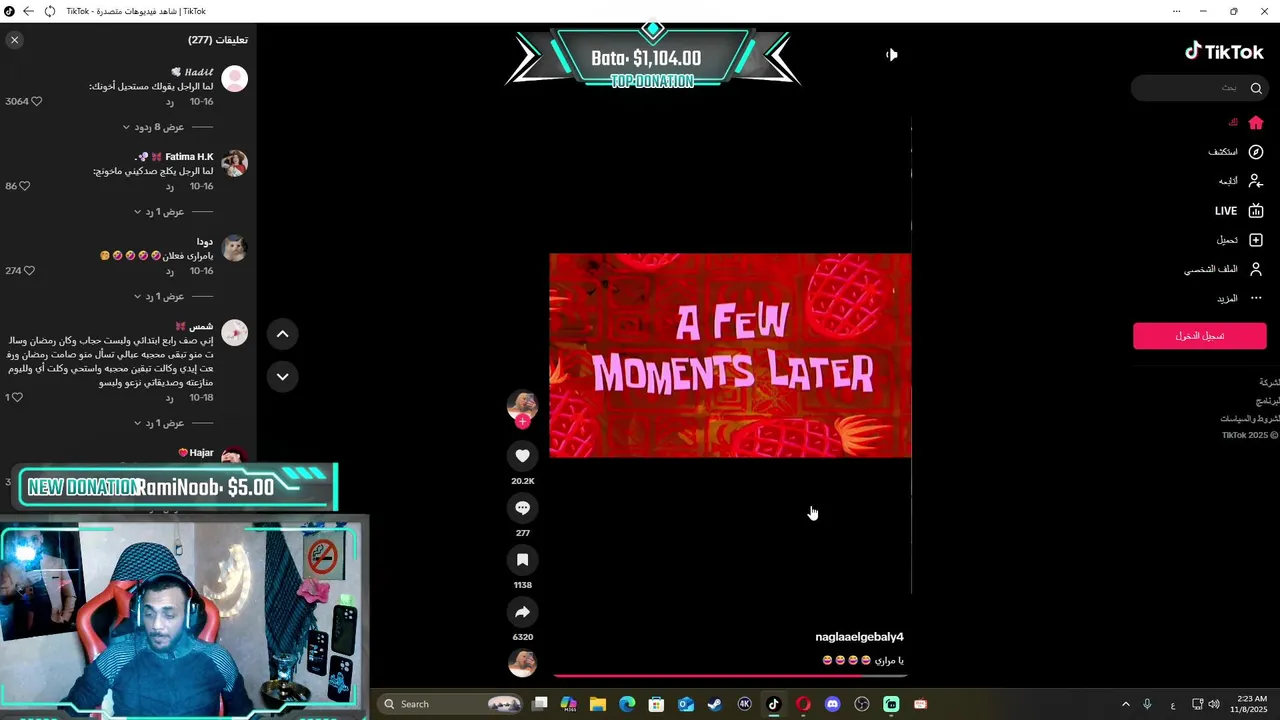The height and width of the screenshot is (720, 1280).
Task: Reply to شمس's comment
Action: 170,397
